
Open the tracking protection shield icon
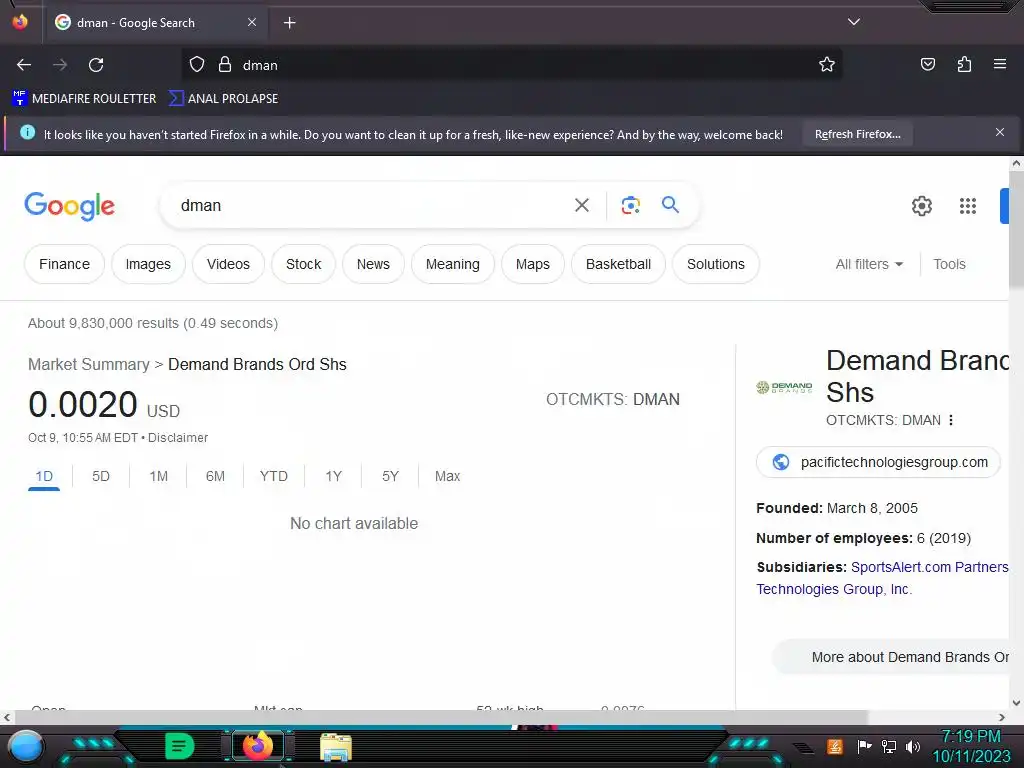tap(197, 65)
